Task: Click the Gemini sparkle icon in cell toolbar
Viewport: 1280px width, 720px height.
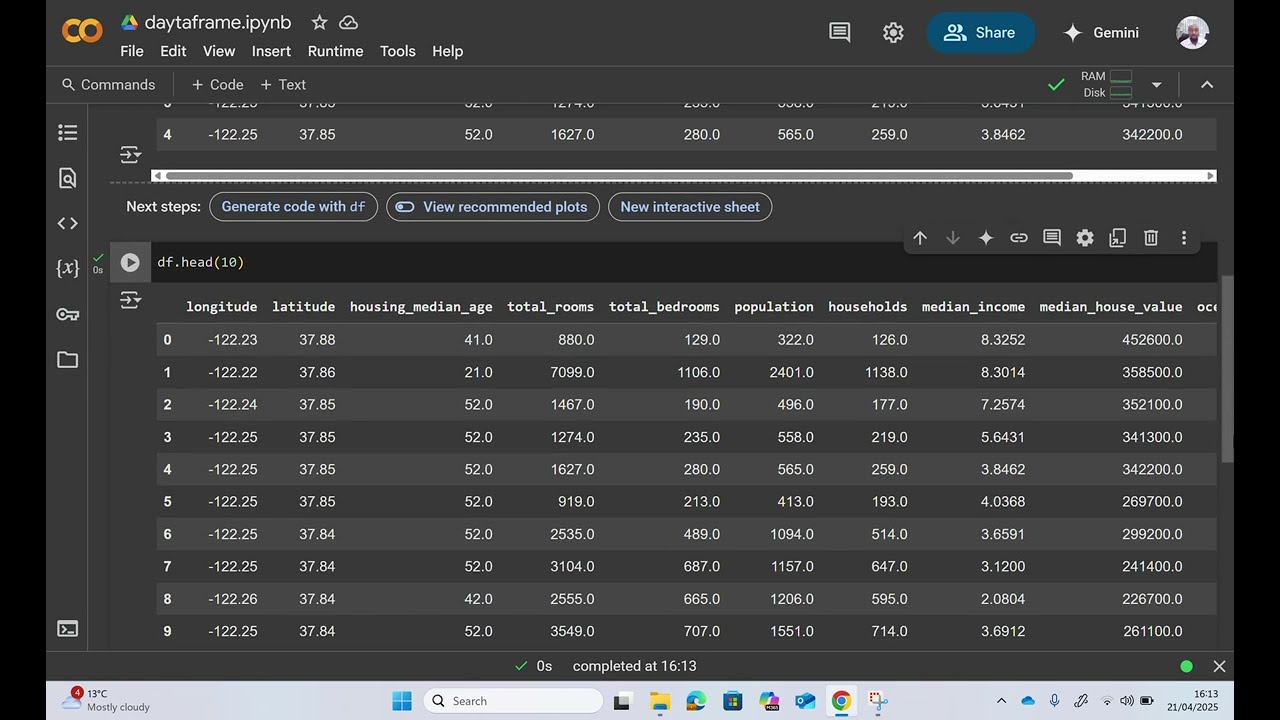Action: (x=986, y=238)
